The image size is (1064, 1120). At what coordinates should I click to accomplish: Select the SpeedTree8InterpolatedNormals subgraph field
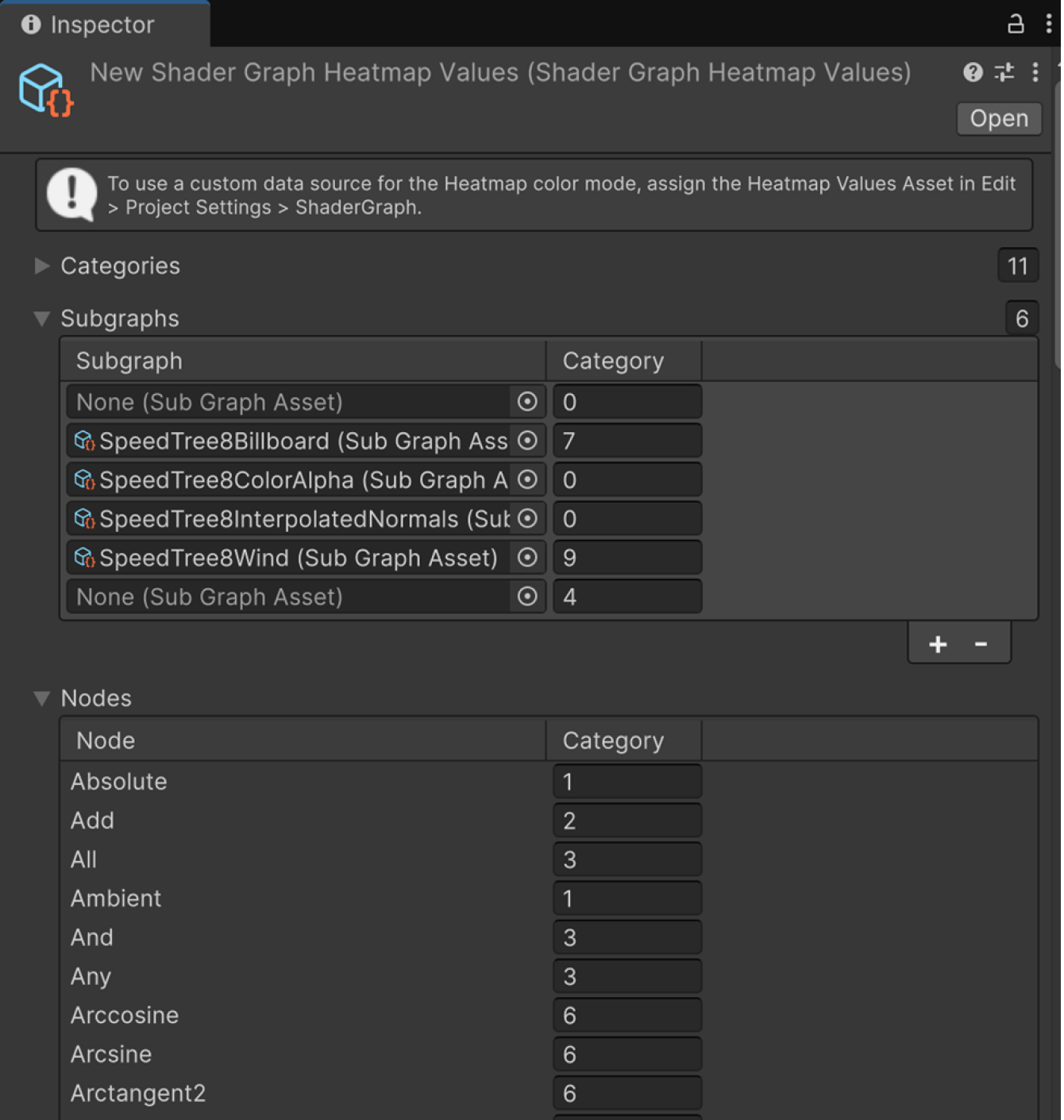click(x=306, y=519)
